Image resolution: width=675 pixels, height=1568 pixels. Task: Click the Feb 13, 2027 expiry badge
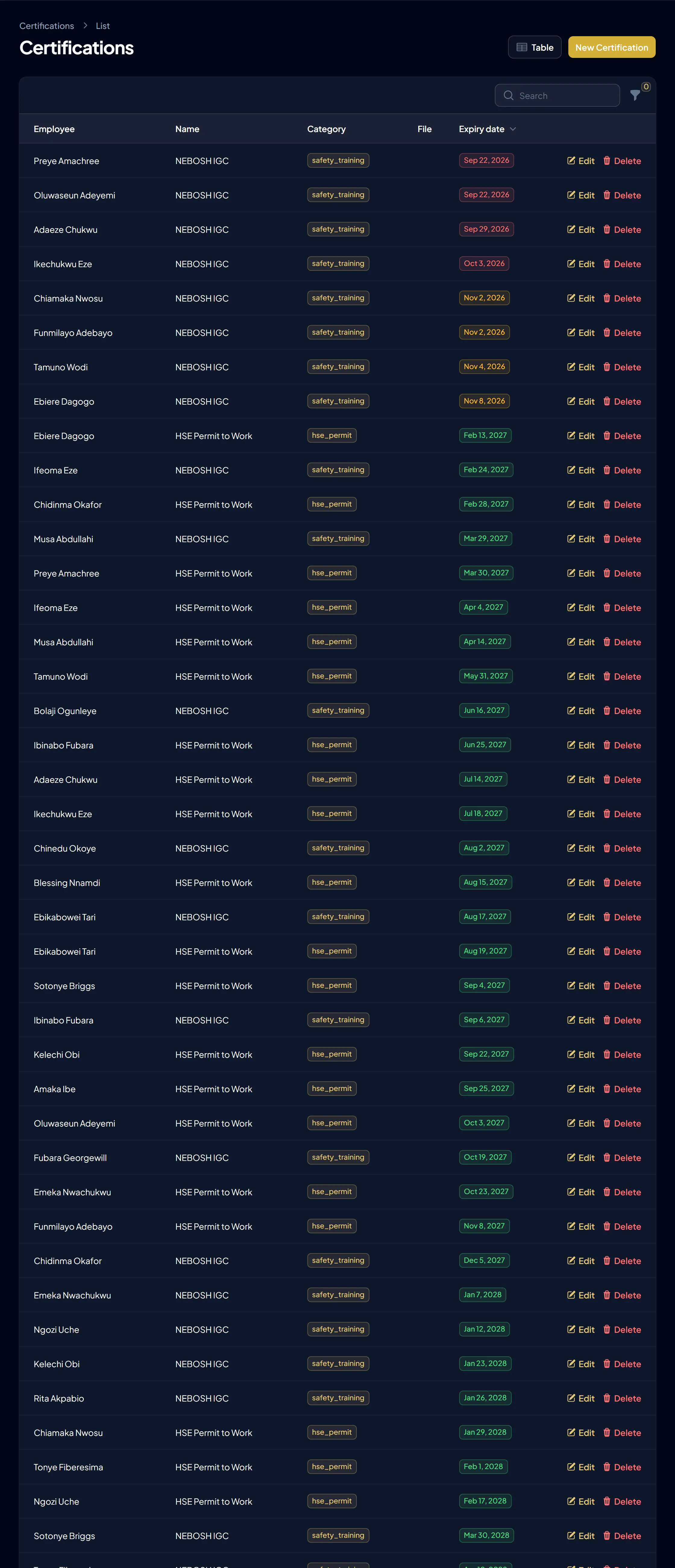pos(485,436)
